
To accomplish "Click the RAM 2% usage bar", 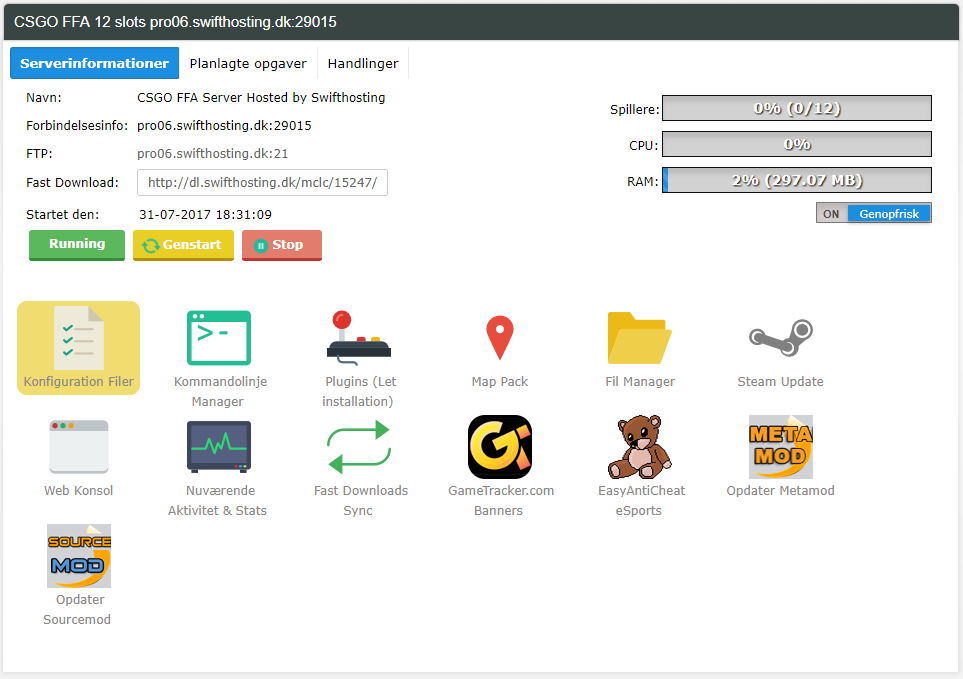I will [797, 180].
